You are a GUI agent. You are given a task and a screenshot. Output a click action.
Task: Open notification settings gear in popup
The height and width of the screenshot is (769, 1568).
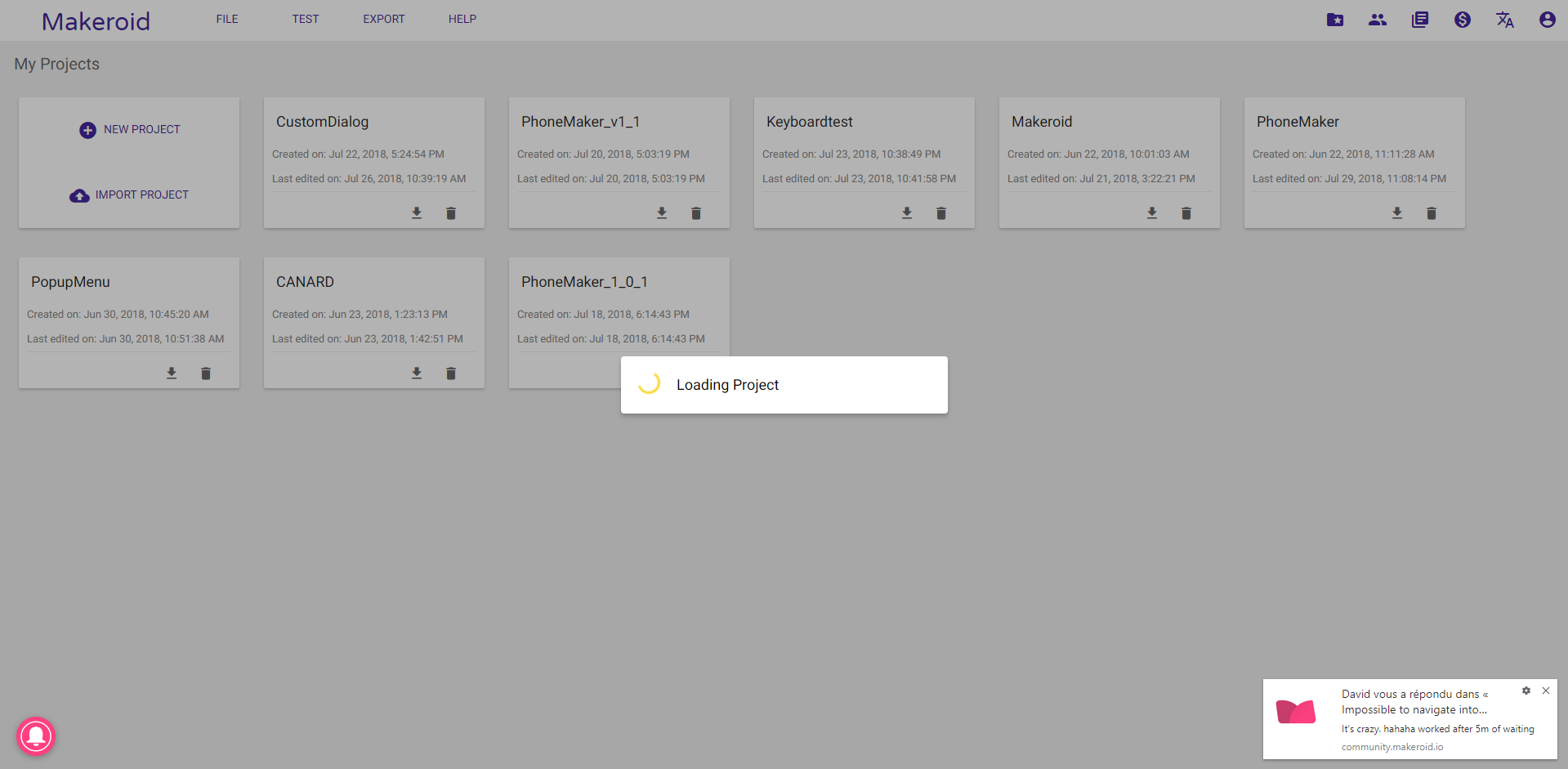[1526, 691]
